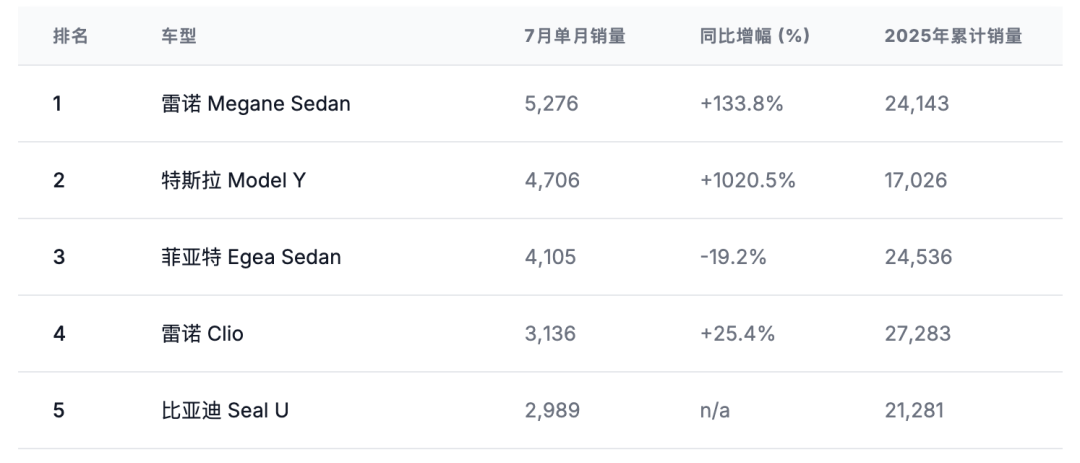Click the 21,281 cumulative sales cell
Image resolution: width=1080 pixels, height=463 pixels.
pos(914,410)
